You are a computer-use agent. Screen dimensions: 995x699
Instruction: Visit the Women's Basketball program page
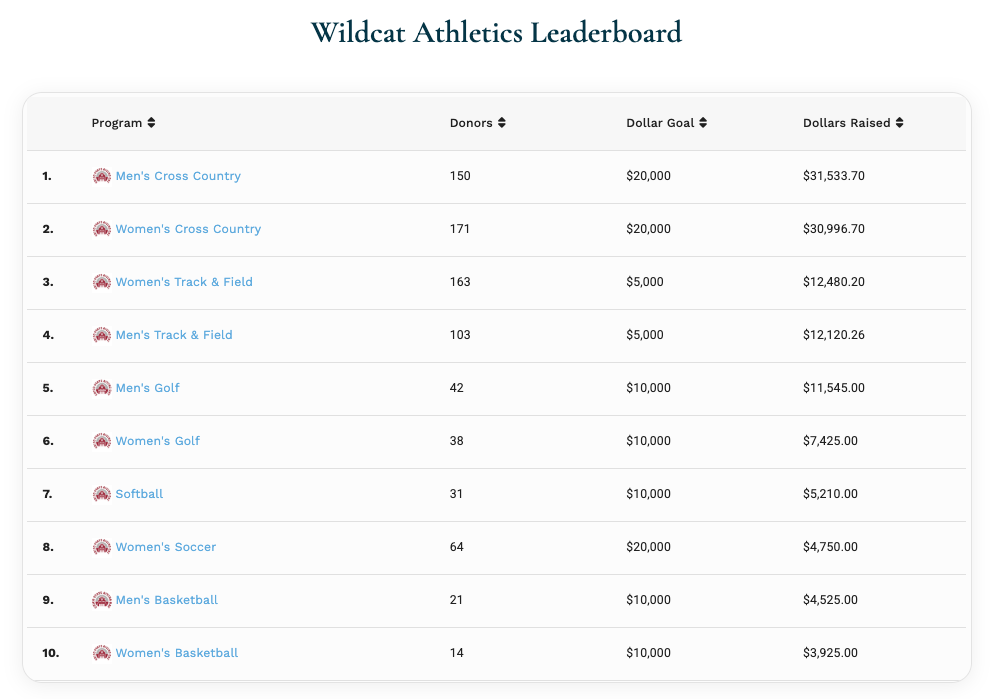pyautogui.click(x=177, y=653)
